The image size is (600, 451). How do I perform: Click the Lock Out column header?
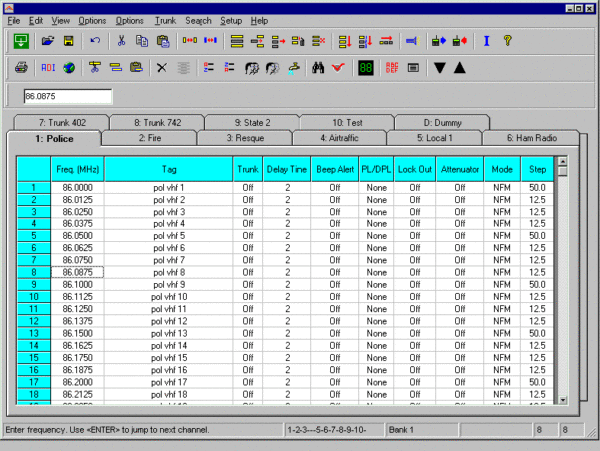(415, 169)
